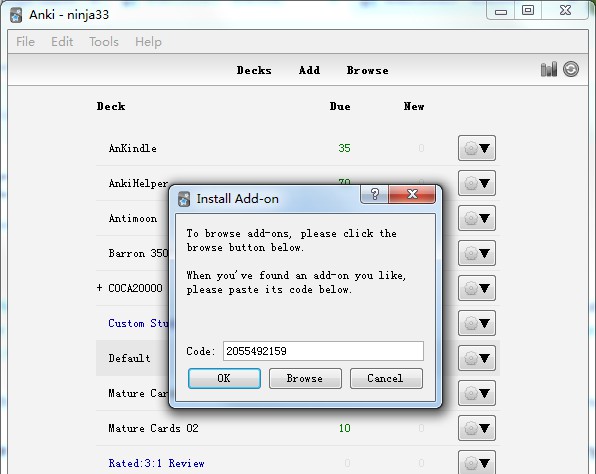
Task: Open options dropdown for Barron 350 deck
Action: [x=477, y=253]
